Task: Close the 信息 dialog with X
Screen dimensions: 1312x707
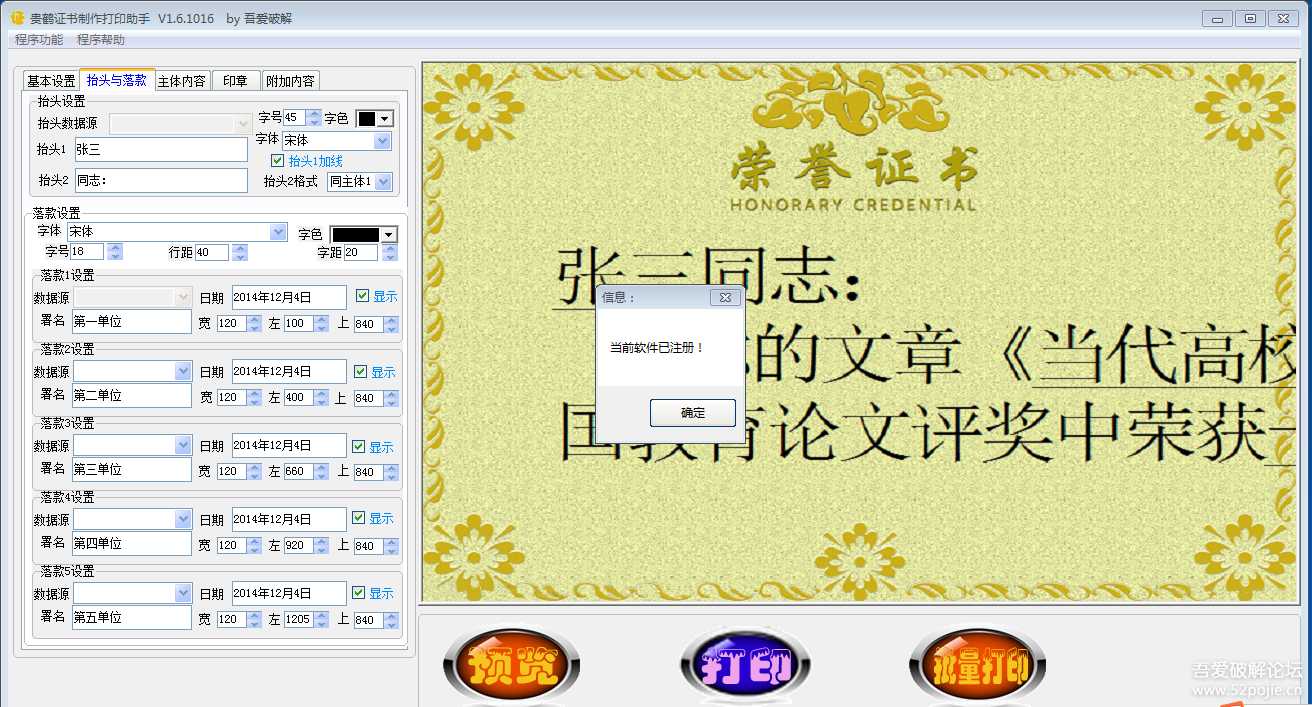Action: 725,297
